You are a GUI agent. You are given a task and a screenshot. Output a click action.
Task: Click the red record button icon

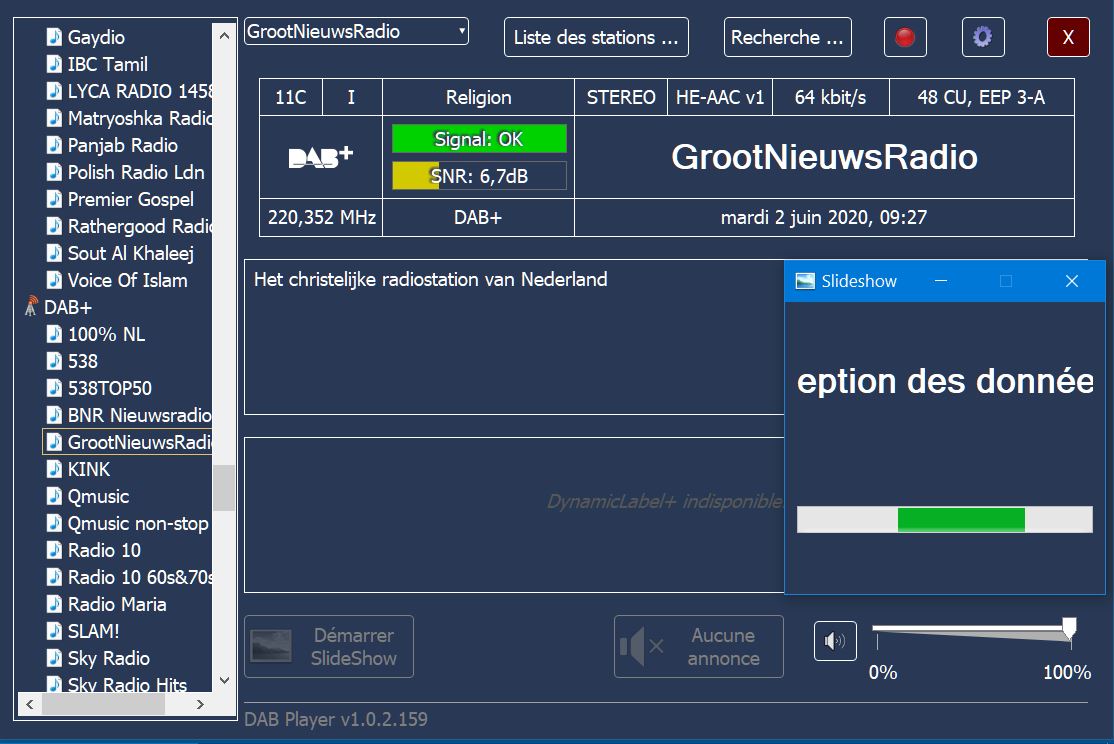(x=905, y=37)
